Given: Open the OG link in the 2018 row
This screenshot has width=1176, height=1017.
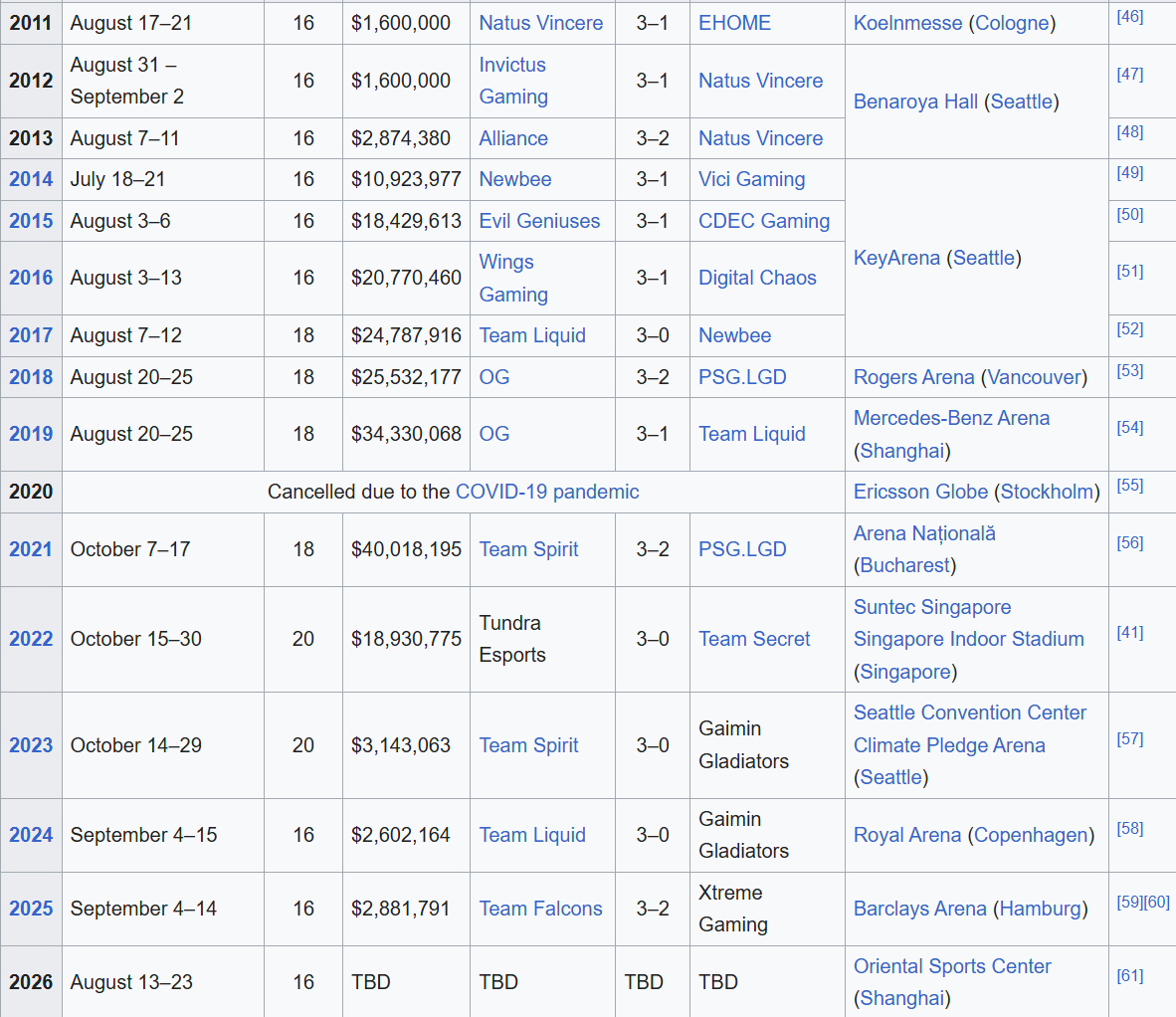Looking at the screenshot, I should [x=494, y=376].
